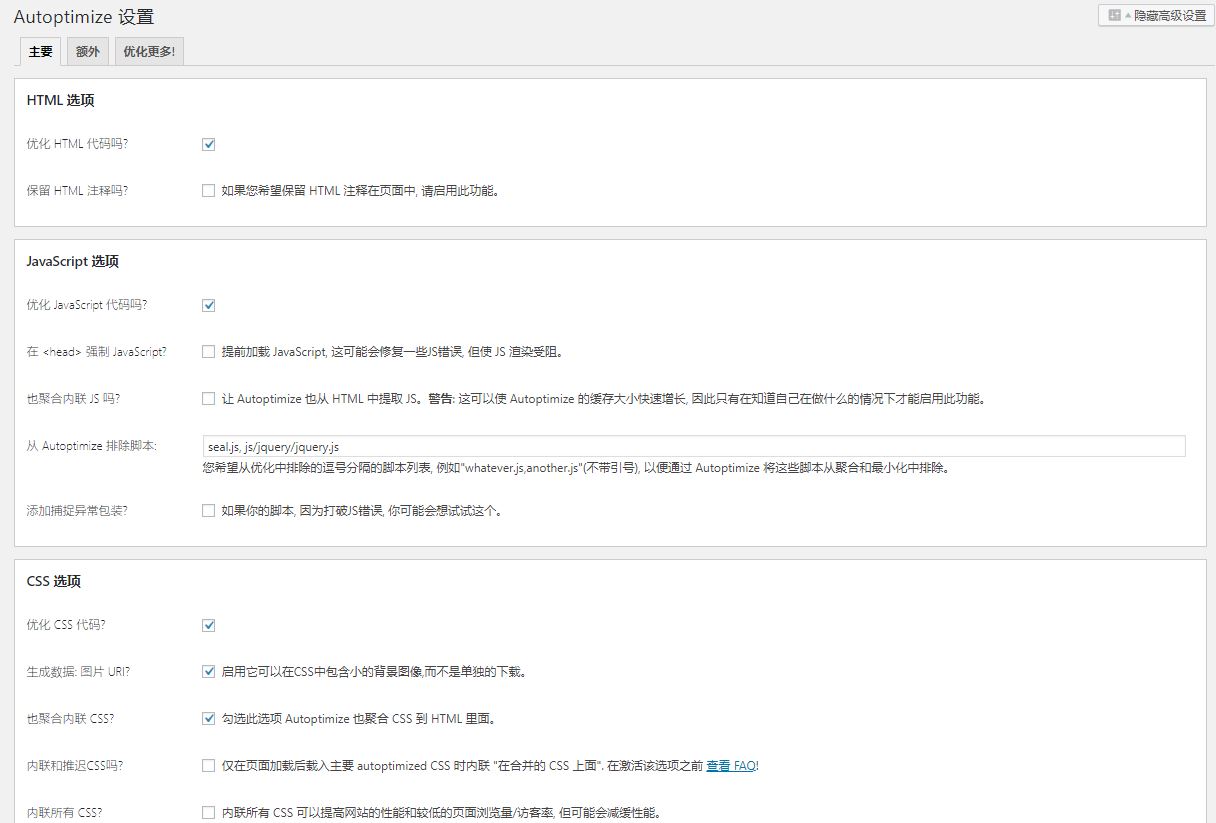Enable 在 head 强制 JavaScript option
Image resolution: width=1216 pixels, height=823 pixels.
[208, 352]
